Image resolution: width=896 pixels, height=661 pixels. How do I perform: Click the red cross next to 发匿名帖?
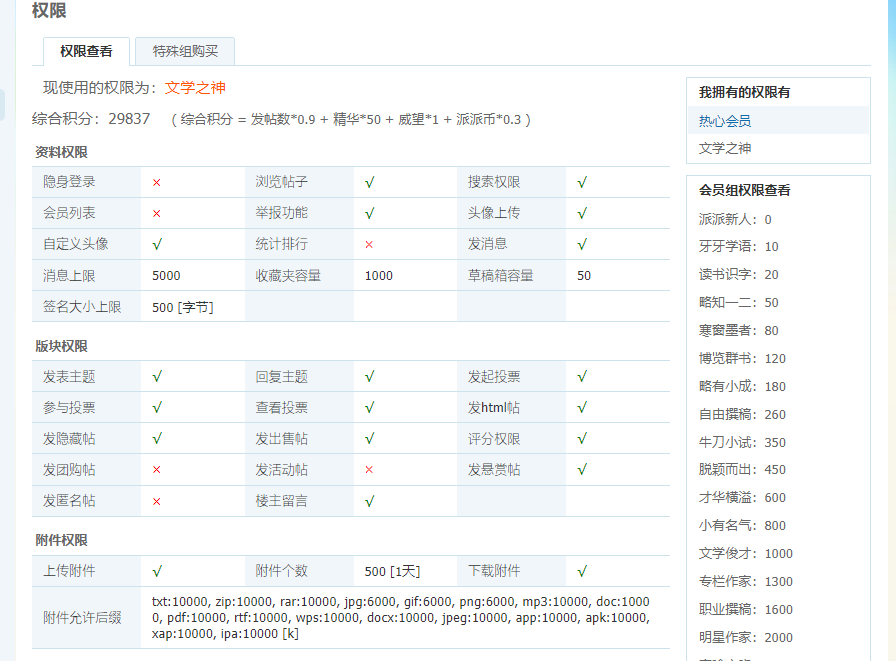click(x=157, y=501)
